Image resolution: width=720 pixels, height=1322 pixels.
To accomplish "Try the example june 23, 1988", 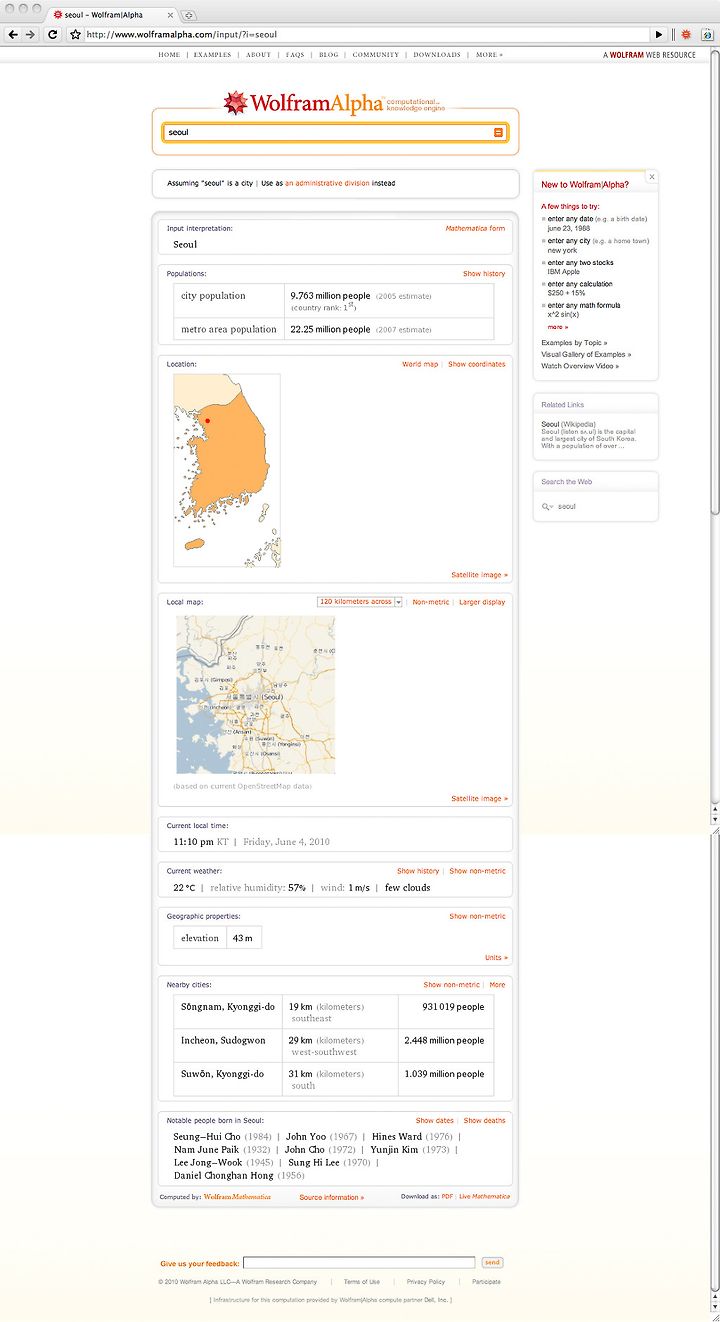I will click(x=569, y=228).
